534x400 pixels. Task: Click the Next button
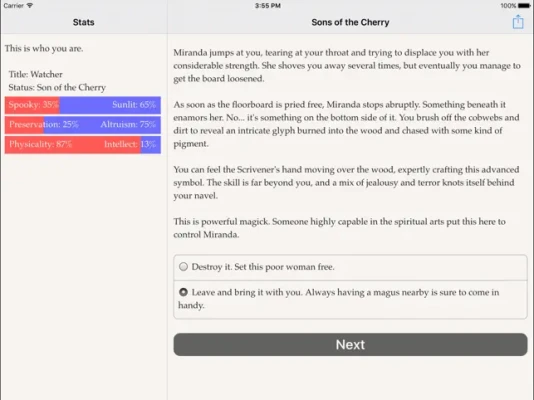coord(350,345)
